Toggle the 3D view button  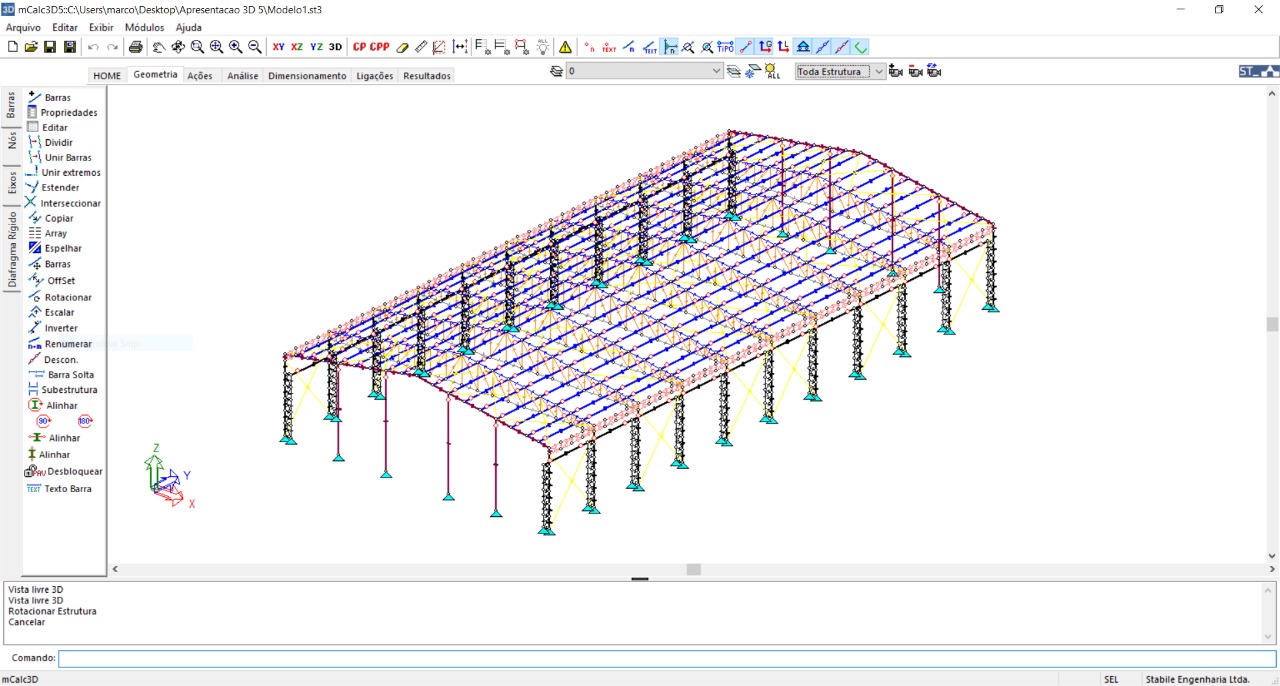pyautogui.click(x=335, y=47)
